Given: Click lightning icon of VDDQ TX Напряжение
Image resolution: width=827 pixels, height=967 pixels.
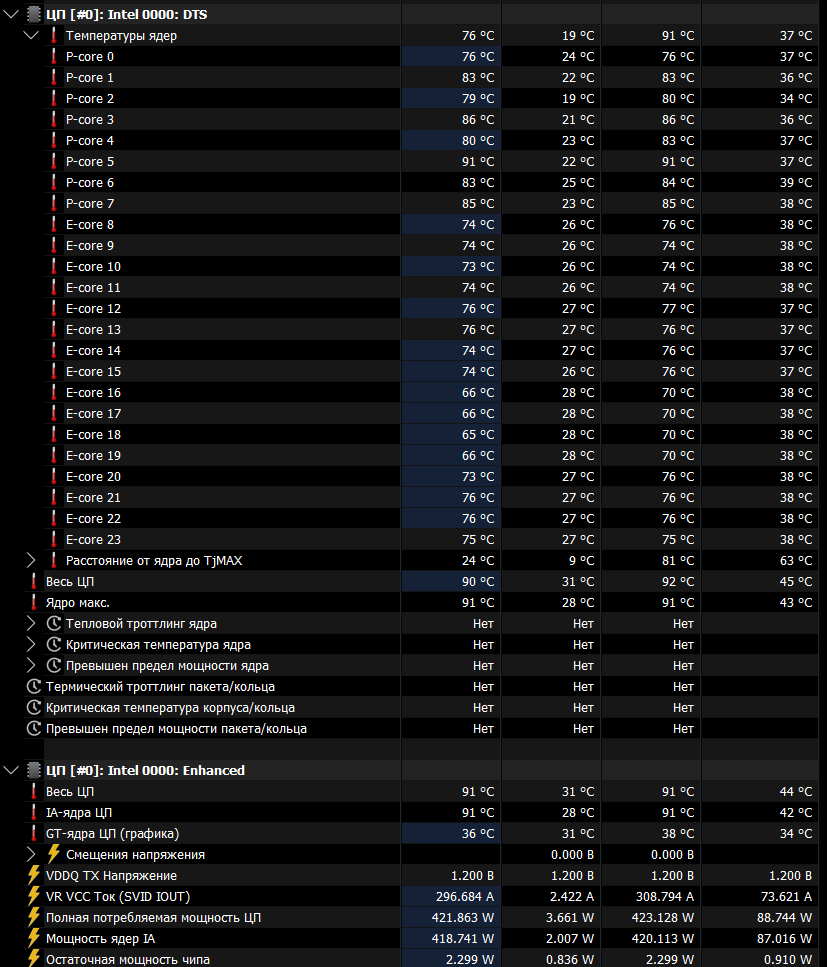Looking at the screenshot, I should [x=34, y=875].
